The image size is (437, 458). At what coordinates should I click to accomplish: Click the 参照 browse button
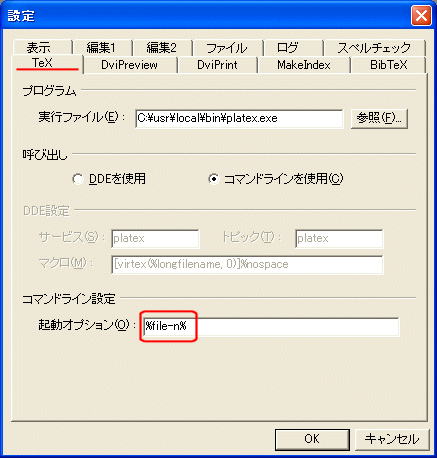(x=379, y=118)
